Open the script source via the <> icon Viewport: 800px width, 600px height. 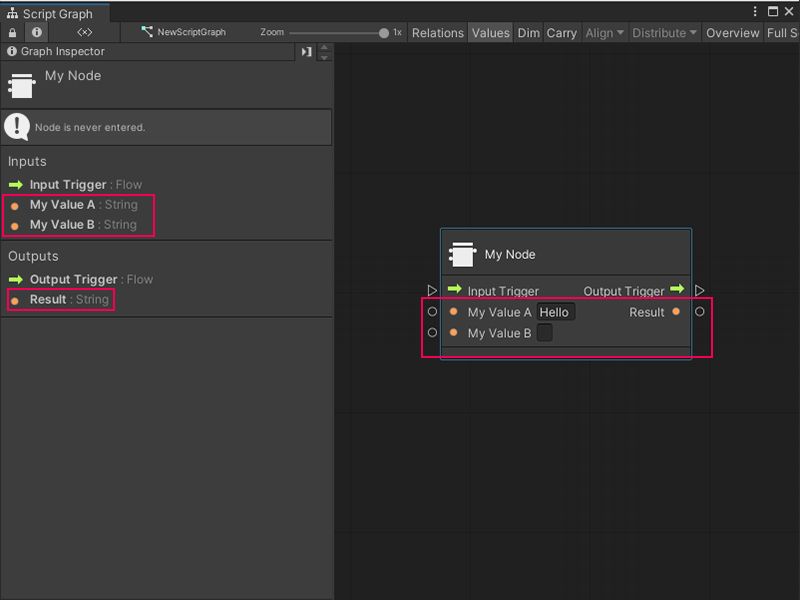tap(84, 32)
